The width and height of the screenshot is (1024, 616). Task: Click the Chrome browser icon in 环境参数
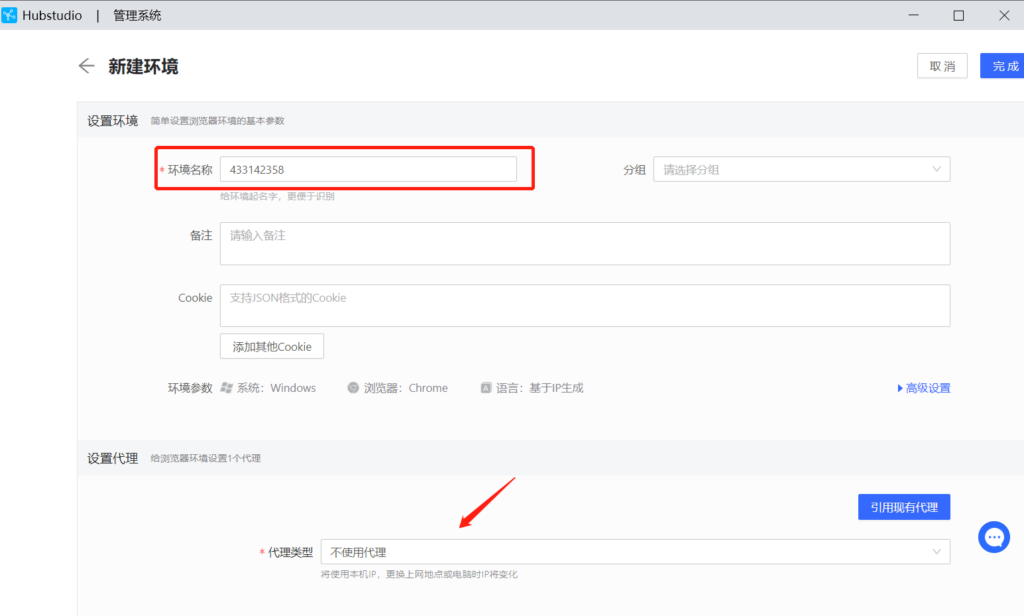pyautogui.click(x=352, y=387)
